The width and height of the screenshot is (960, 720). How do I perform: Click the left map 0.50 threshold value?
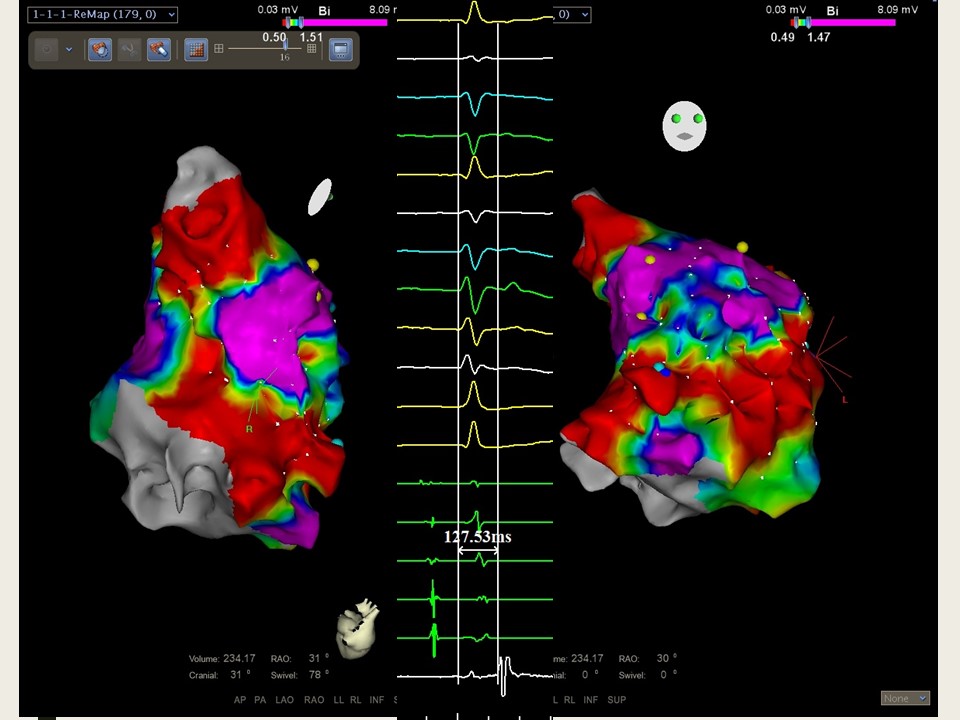(274, 37)
